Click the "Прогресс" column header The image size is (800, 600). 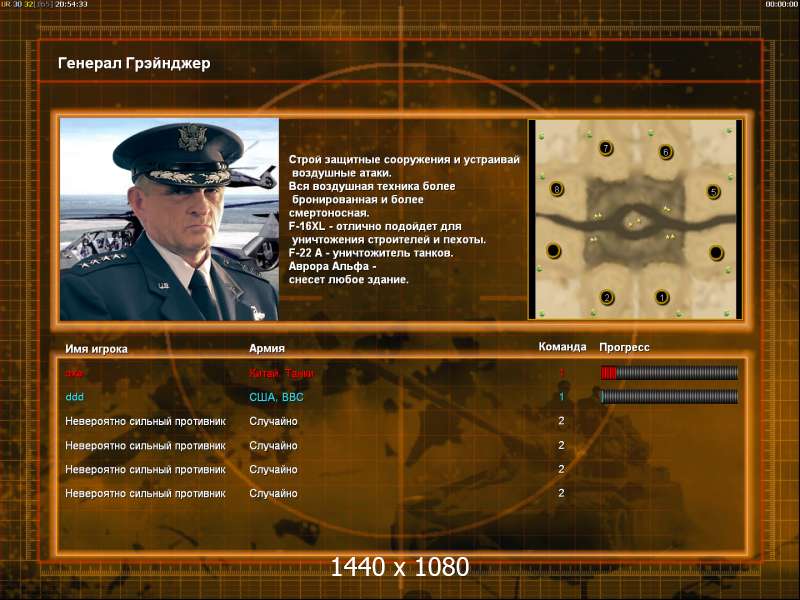624,347
